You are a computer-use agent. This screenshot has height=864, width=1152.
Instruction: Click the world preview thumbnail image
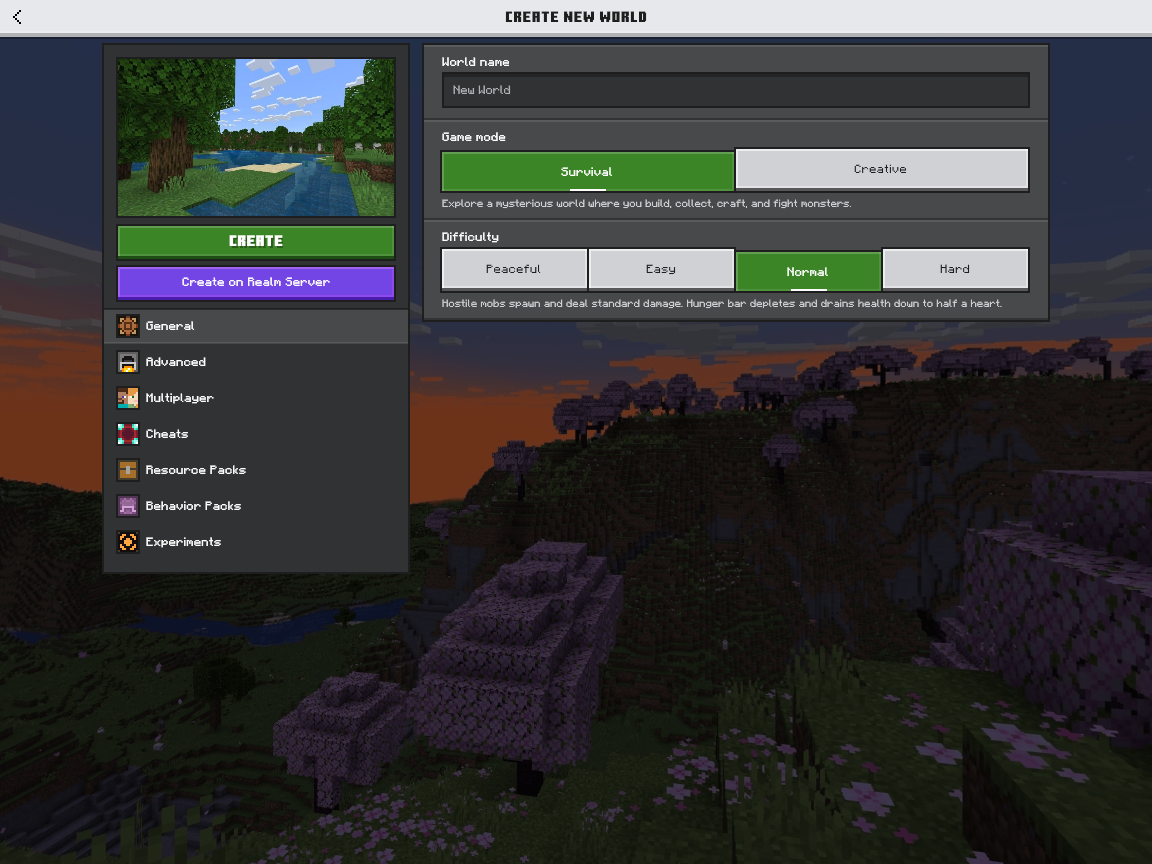click(256, 137)
